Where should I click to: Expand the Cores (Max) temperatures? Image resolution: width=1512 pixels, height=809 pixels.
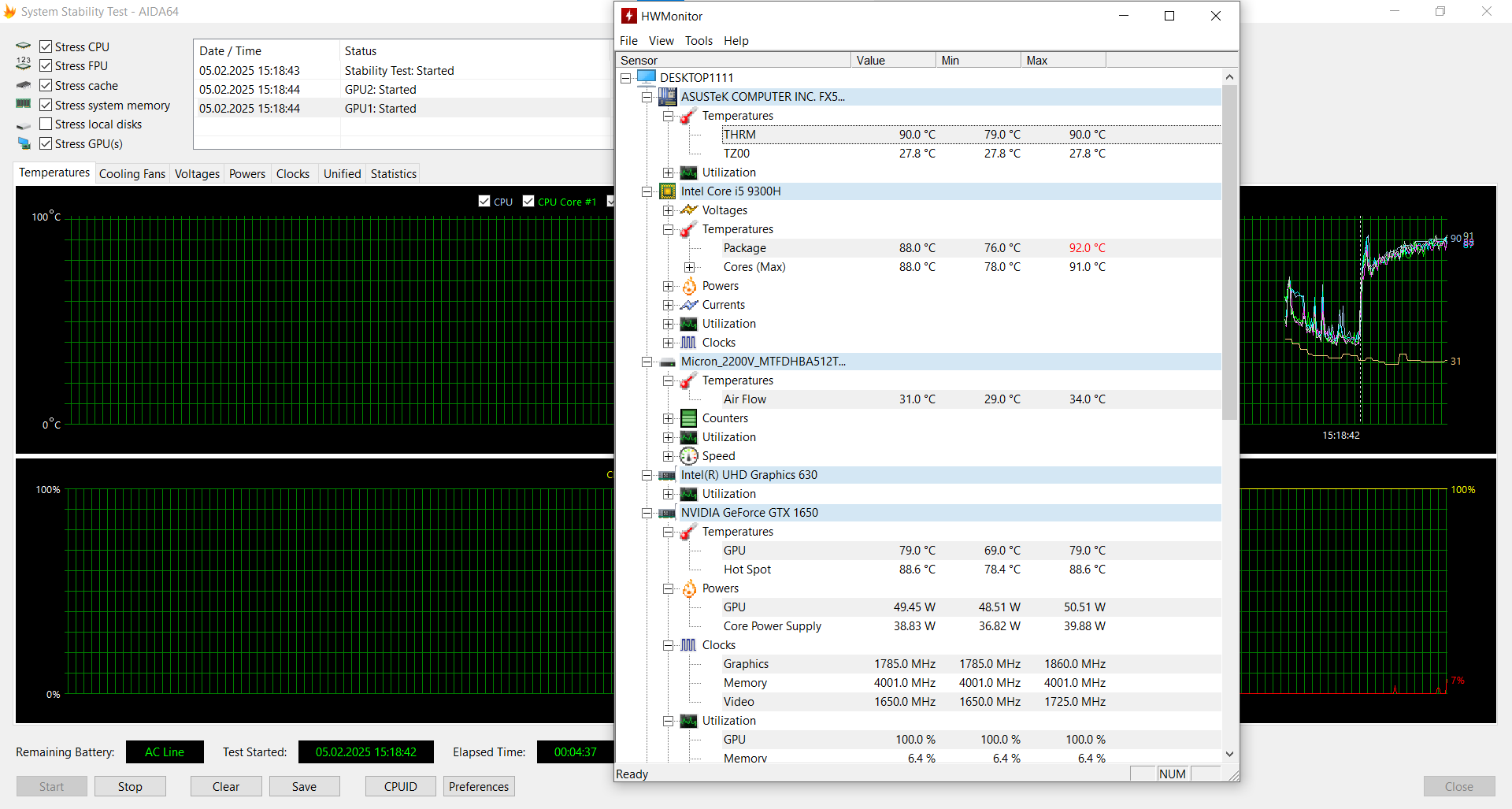pyautogui.click(x=689, y=267)
